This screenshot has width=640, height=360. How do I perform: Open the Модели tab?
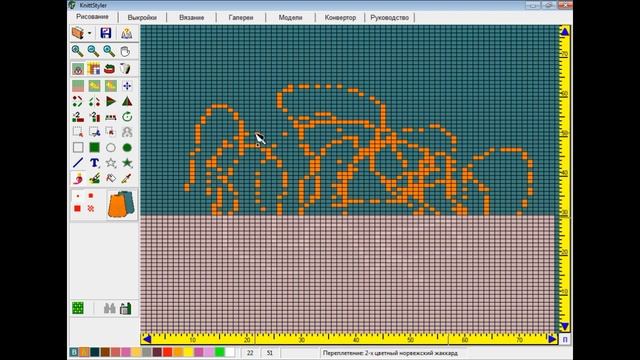(290, 18)
